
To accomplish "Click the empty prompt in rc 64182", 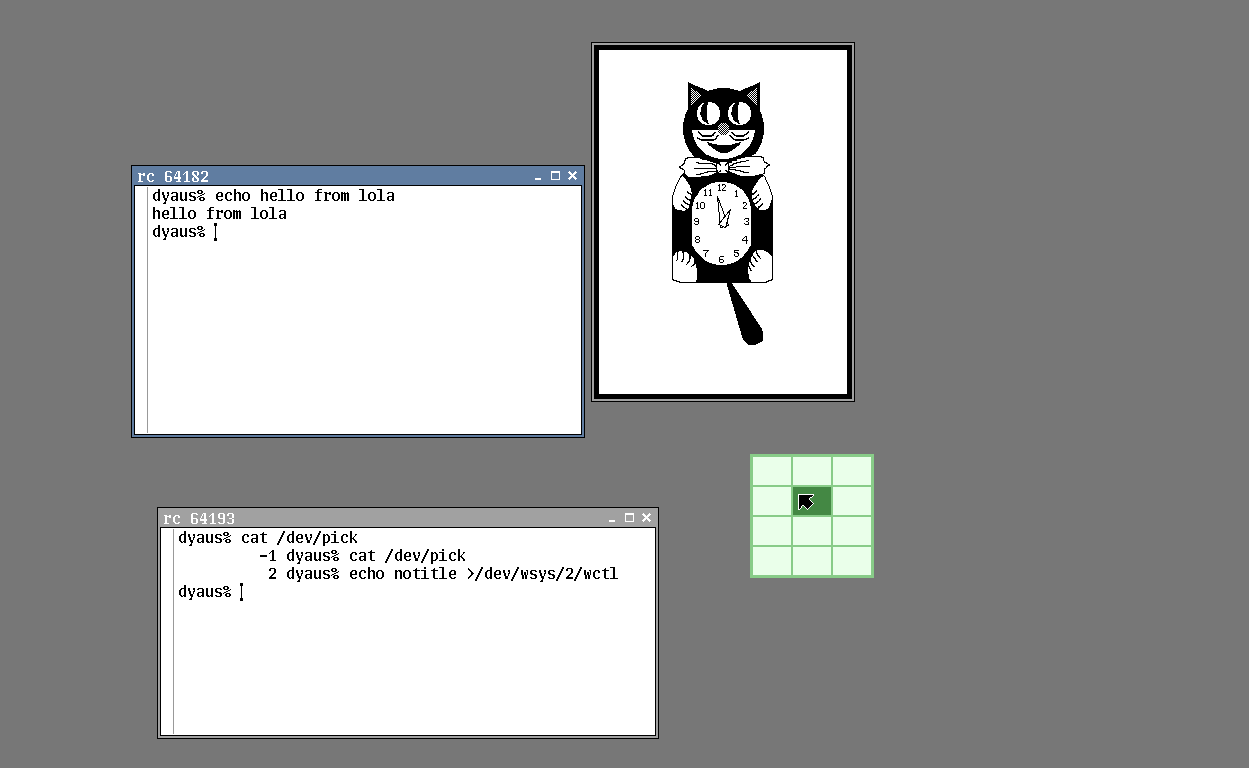I will pyautogui.click(x=185, y=232).
